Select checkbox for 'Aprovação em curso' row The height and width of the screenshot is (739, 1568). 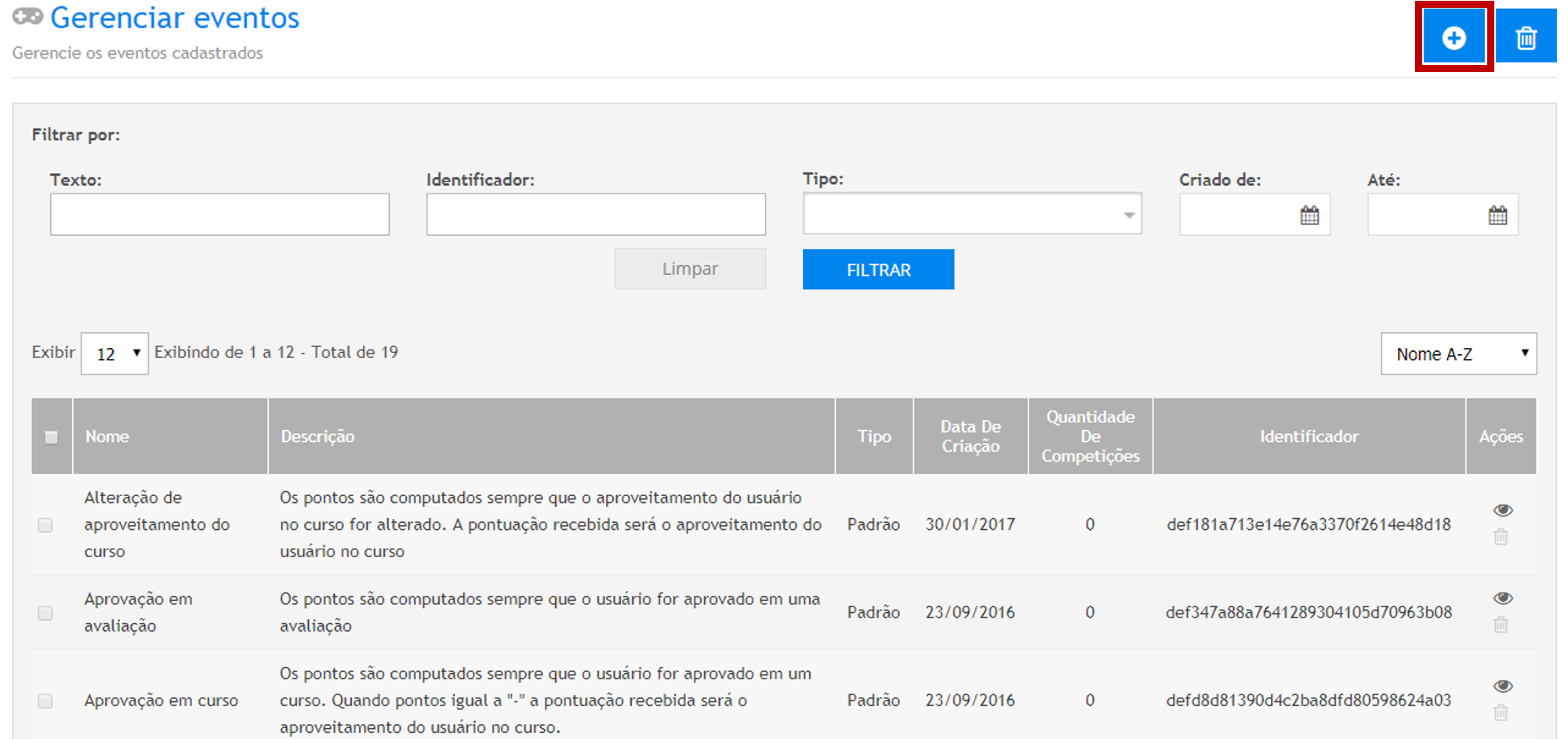click(45, 701)
